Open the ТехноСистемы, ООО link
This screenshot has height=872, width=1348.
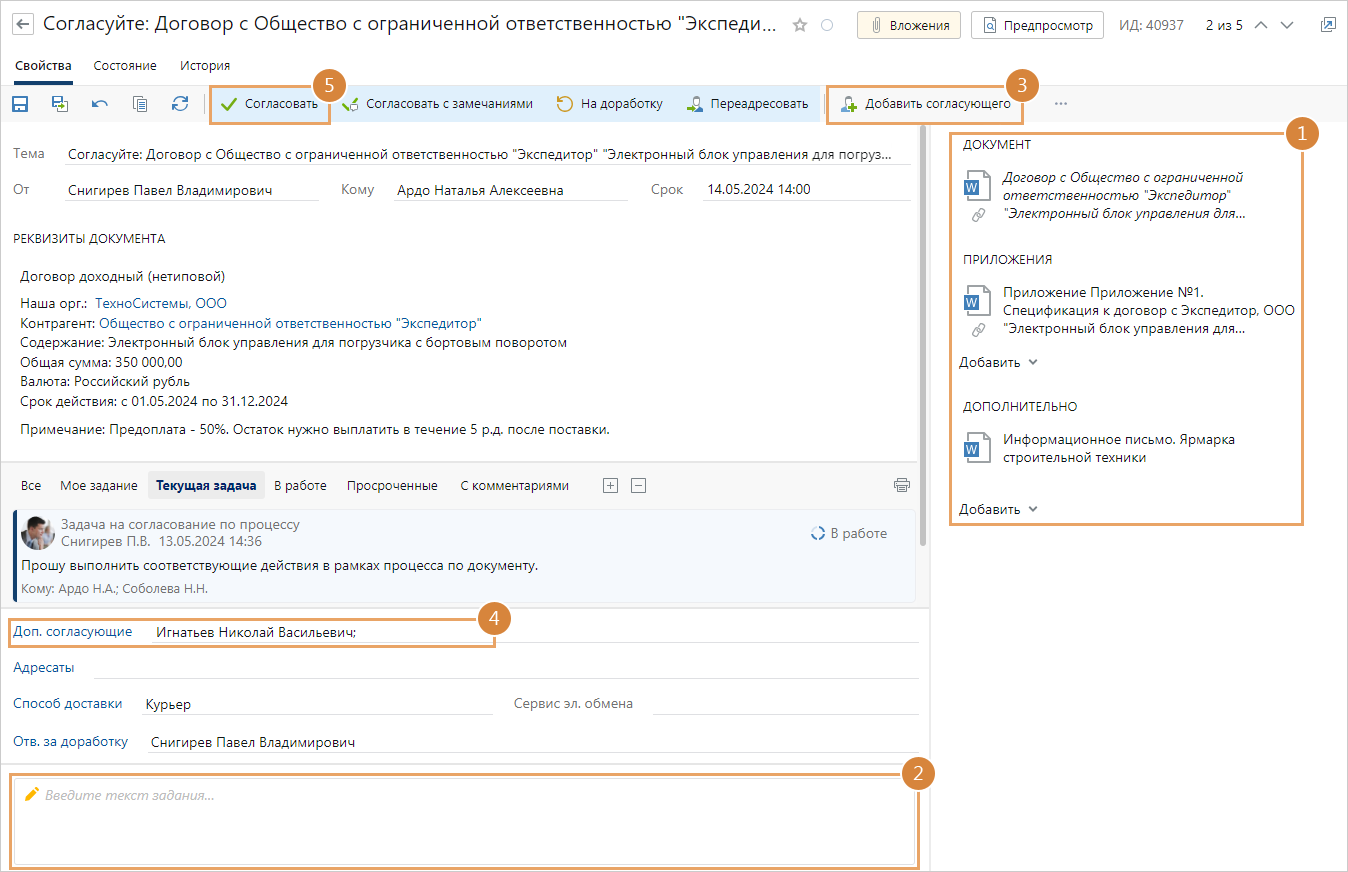161,303
